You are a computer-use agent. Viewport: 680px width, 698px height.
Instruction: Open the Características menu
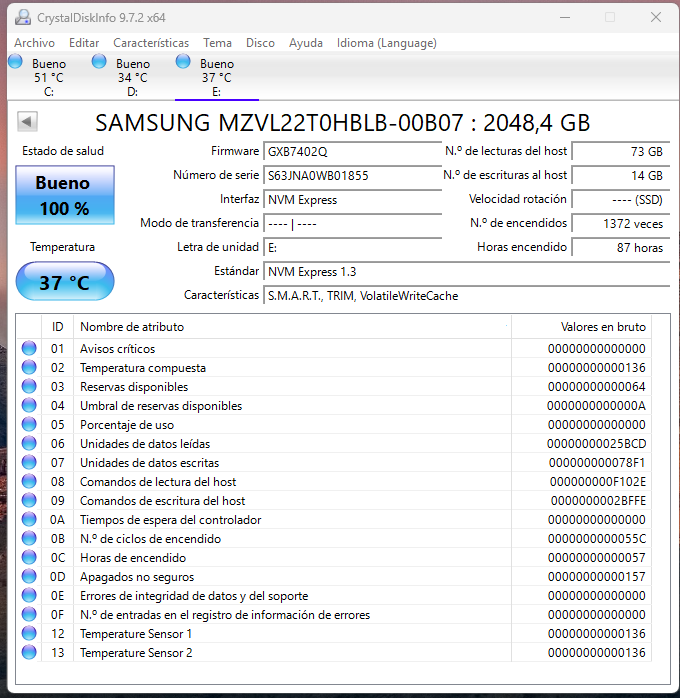point(151,43)
